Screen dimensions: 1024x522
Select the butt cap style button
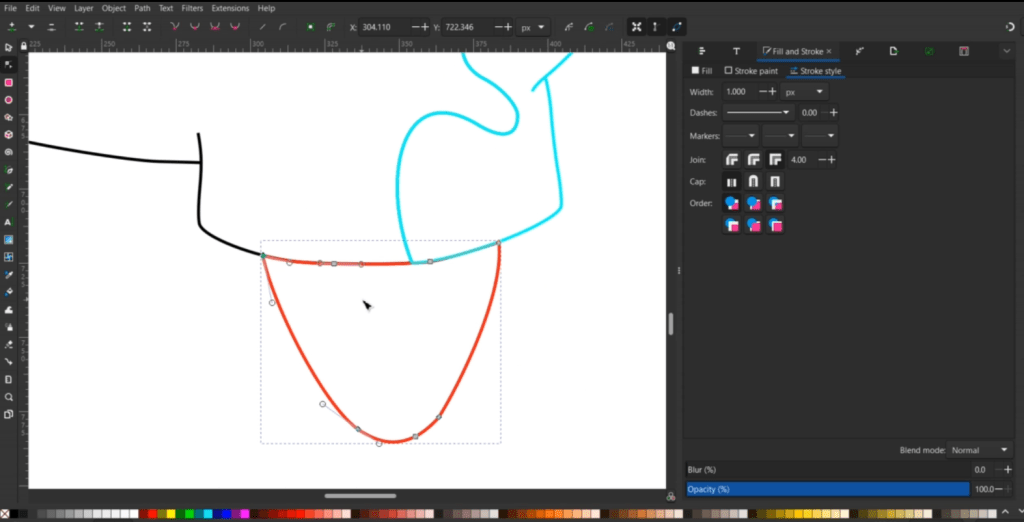pyautogui.click(x=732, y=182)
